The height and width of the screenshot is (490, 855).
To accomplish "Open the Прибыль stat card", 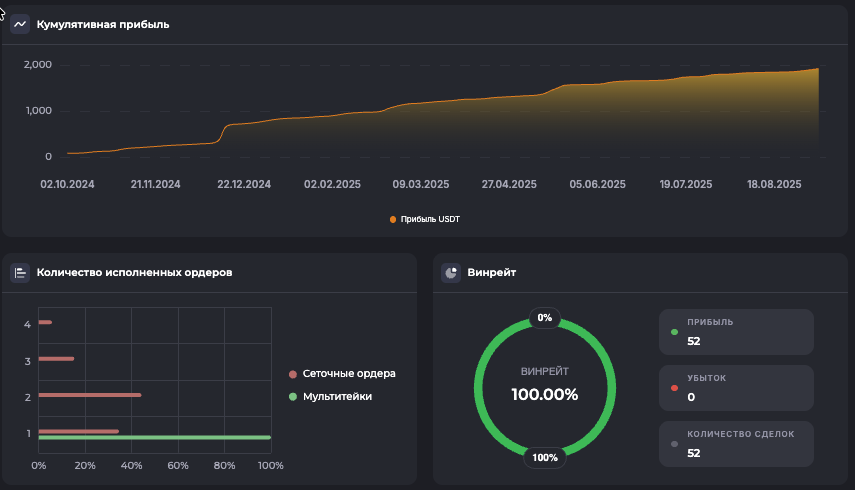I will point(736,332).
